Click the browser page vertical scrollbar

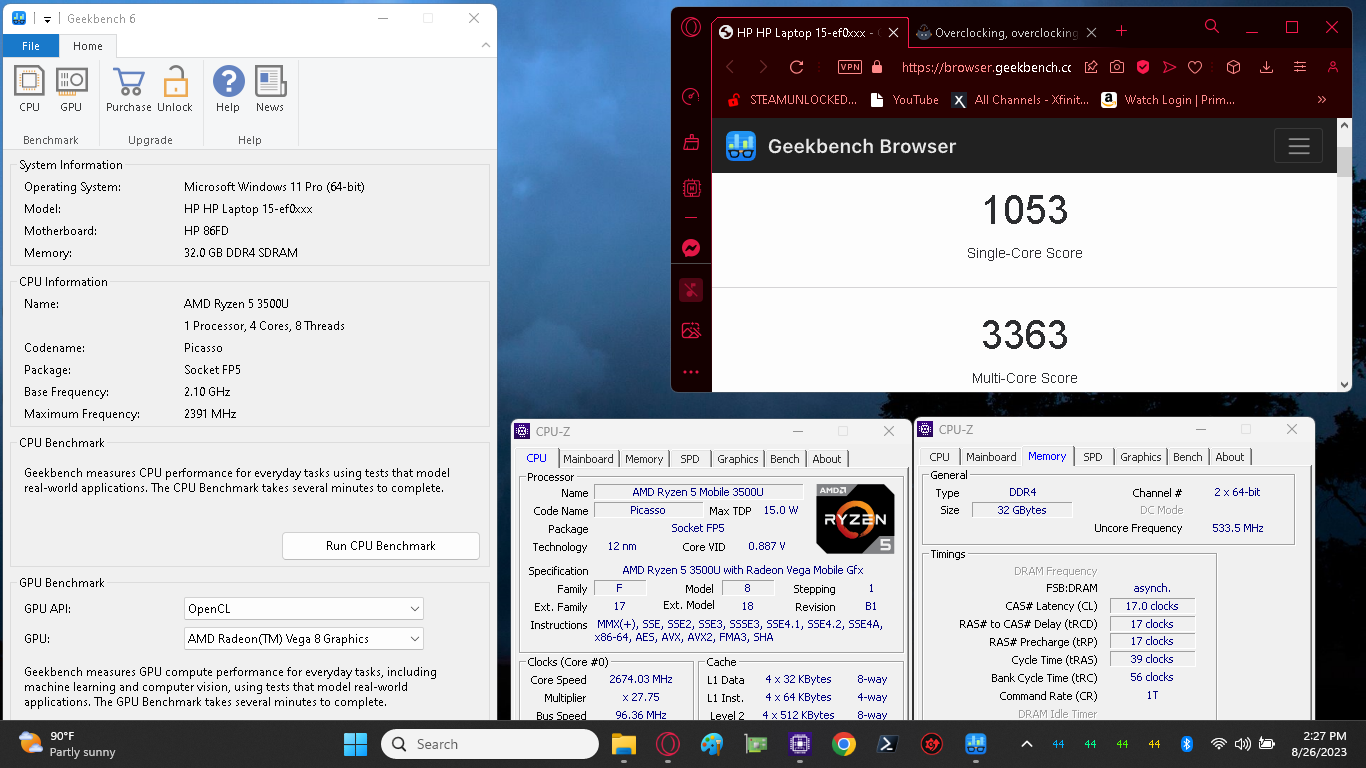point(1345,160)
